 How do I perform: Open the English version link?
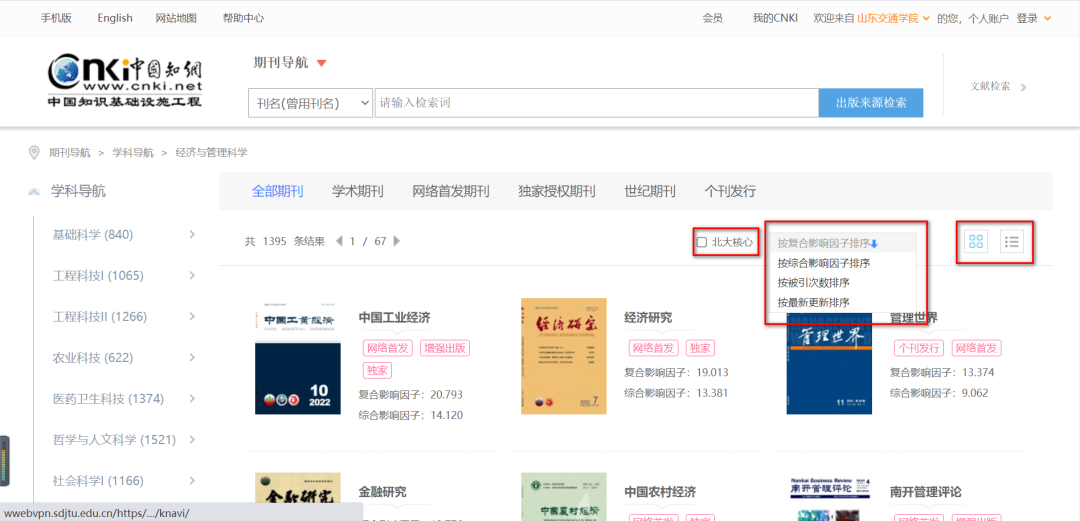pos(115,18)
